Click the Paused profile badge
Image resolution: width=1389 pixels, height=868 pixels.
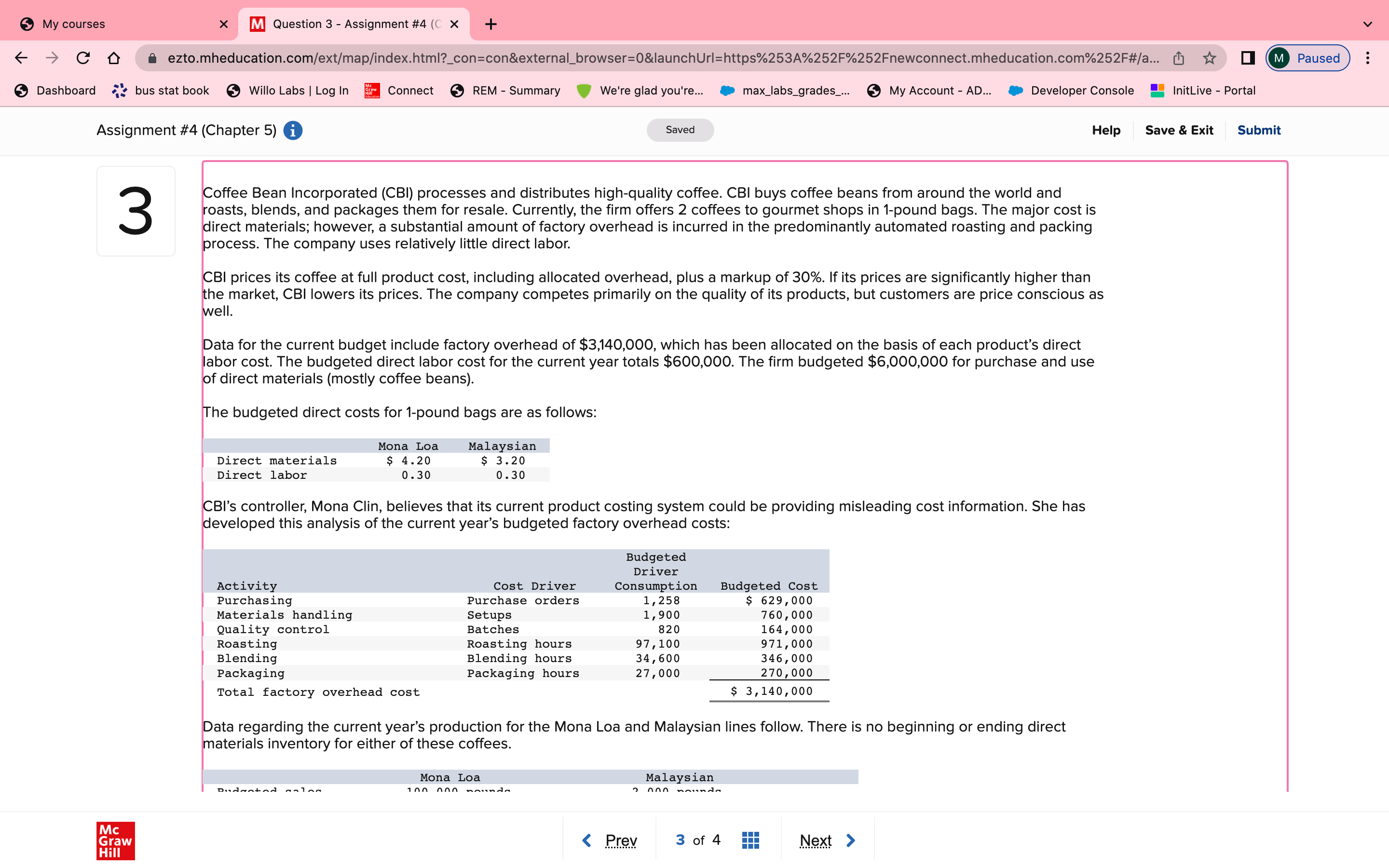tap(1307, 57)
